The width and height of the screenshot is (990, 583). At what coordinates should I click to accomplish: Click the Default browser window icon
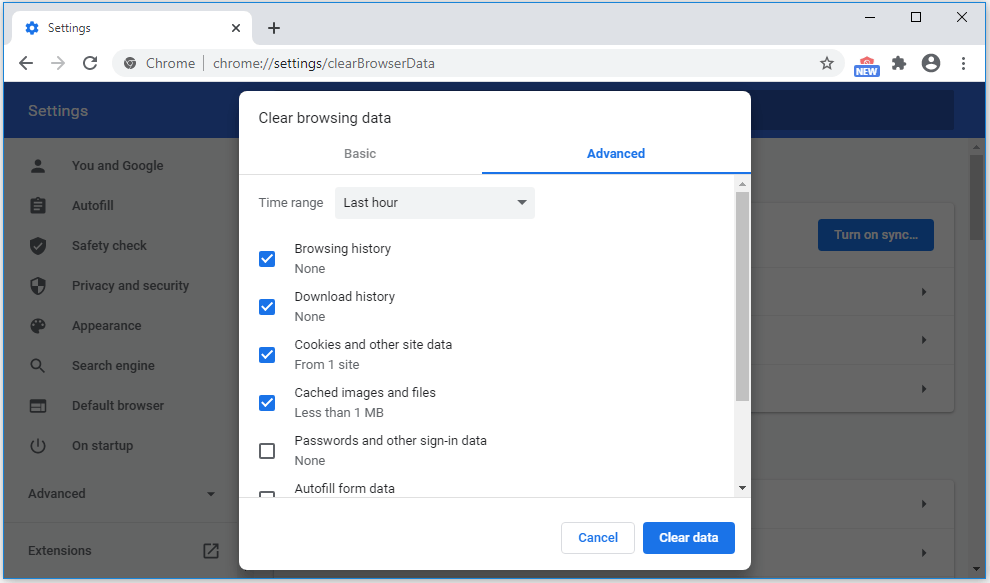[38, 406]
